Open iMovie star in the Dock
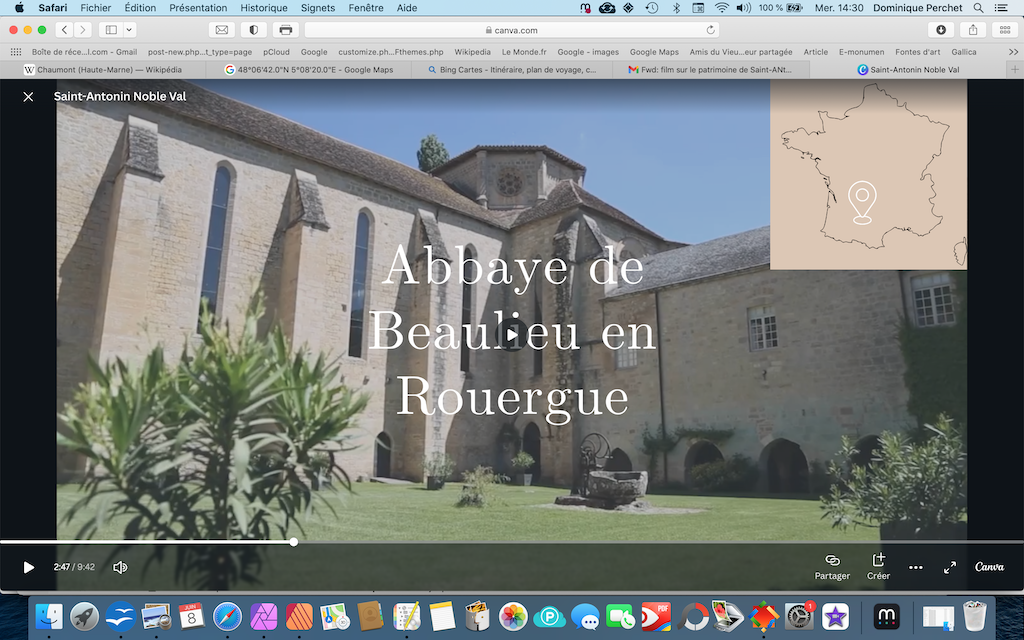This screenshot has height=640, width=1024. point(835,616)
